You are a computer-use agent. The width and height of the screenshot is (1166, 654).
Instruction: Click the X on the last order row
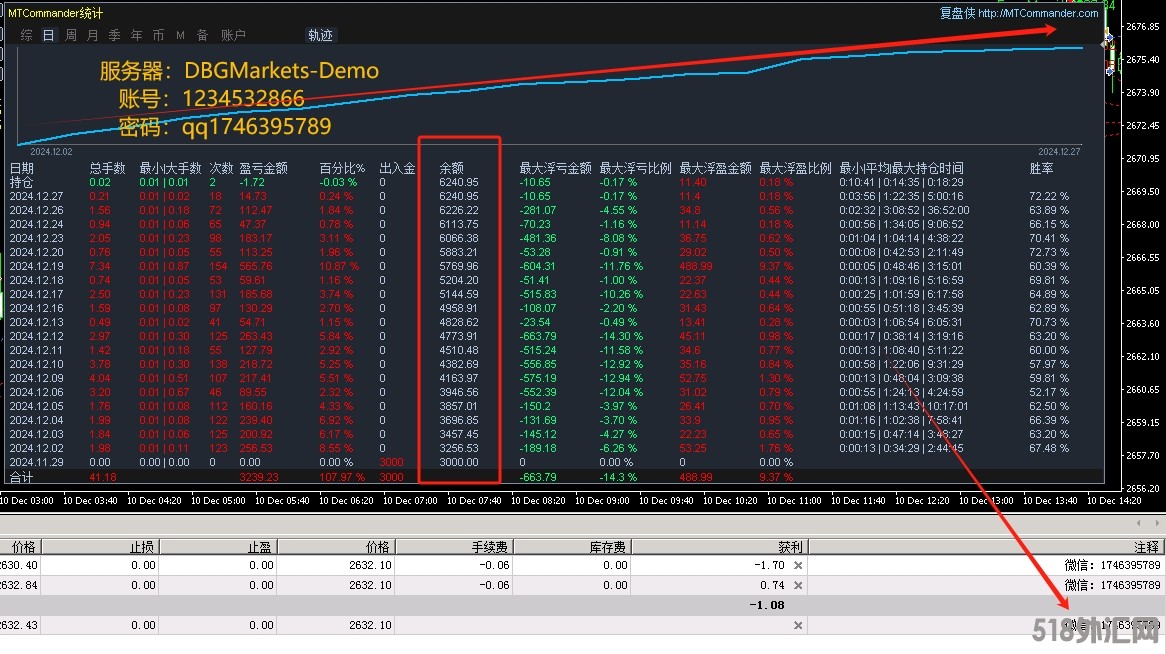tap(798, 625)
